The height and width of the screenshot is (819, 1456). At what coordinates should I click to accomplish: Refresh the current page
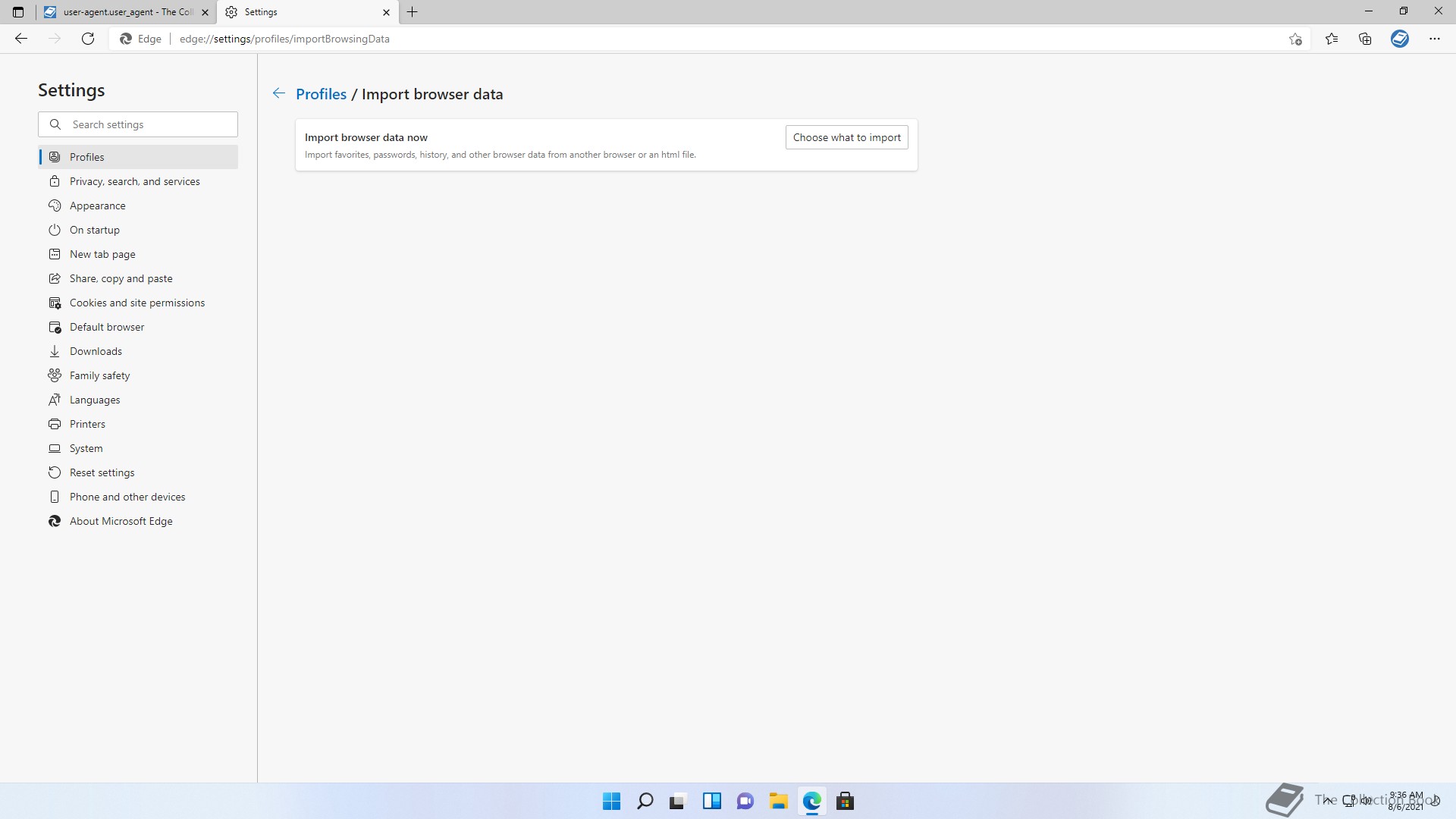[88, 39]
